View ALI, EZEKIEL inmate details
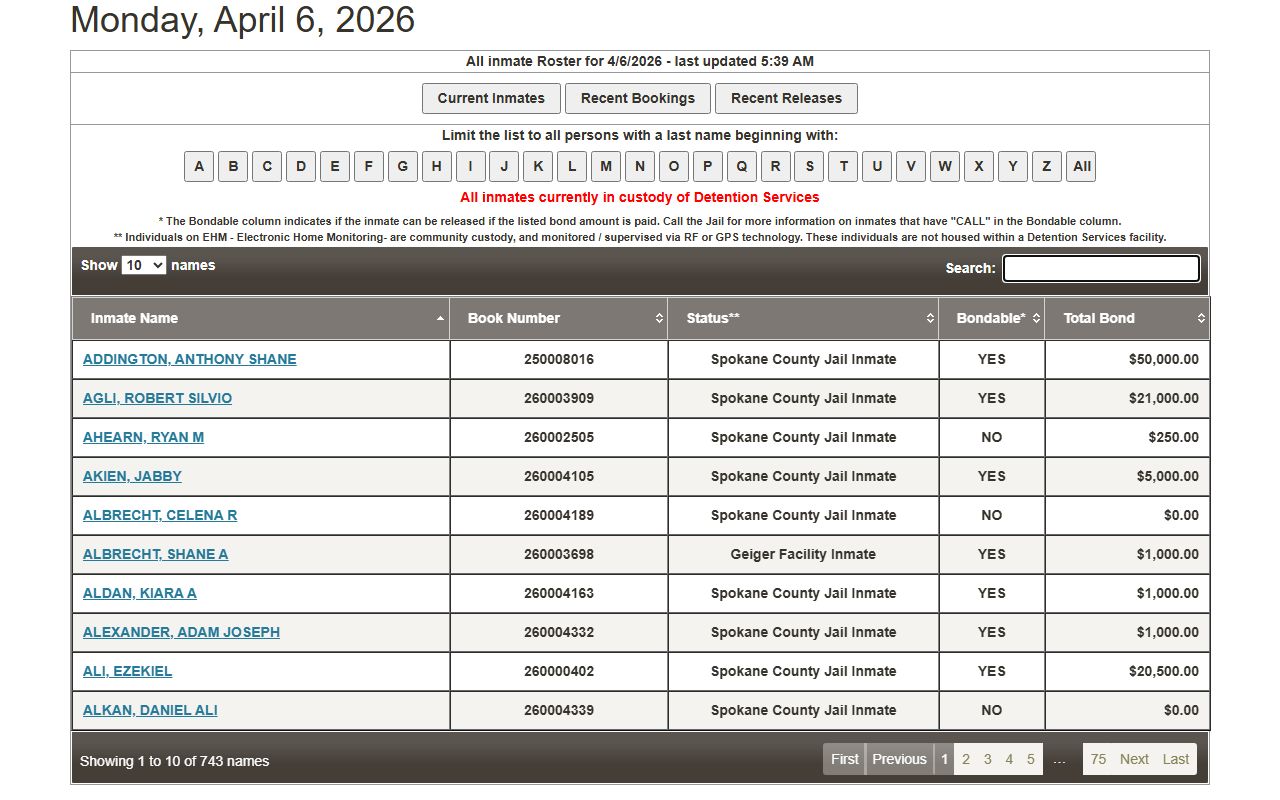Image resolution: width=1280 pixels, height=800 pixels. click(127, 671)
